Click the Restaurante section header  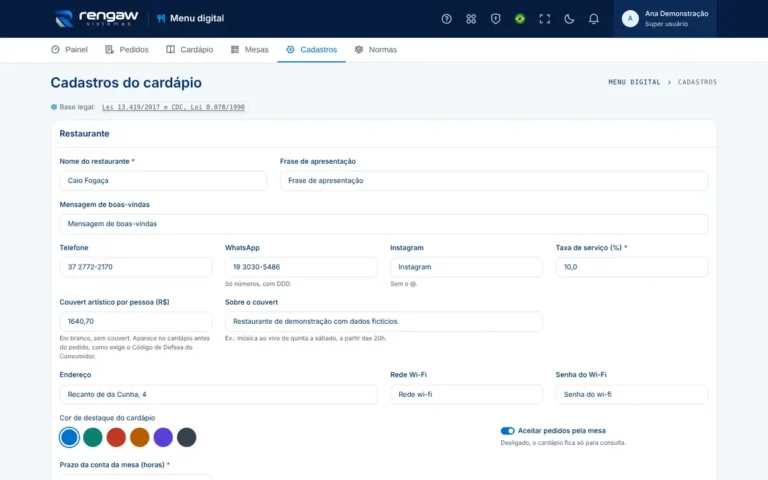[x=84, y=134]
